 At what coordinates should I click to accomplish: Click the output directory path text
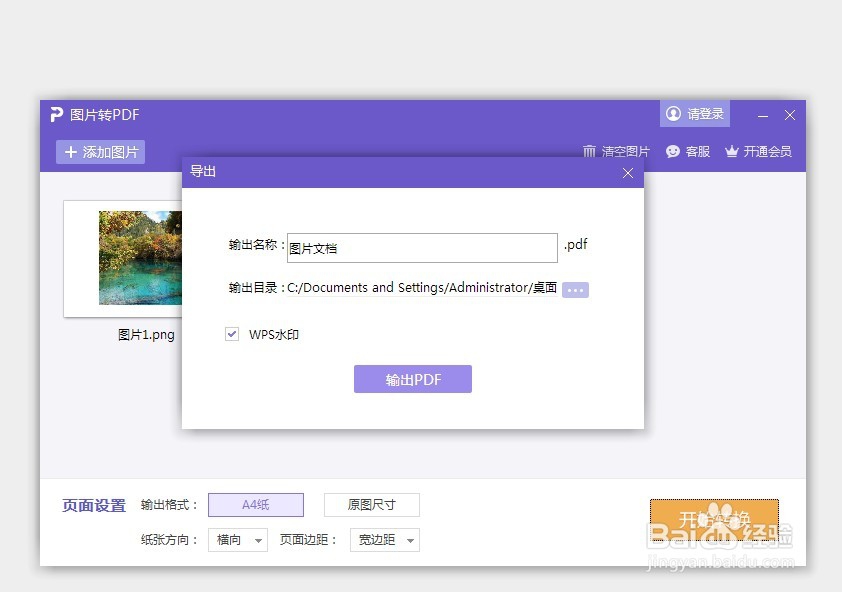422,288
